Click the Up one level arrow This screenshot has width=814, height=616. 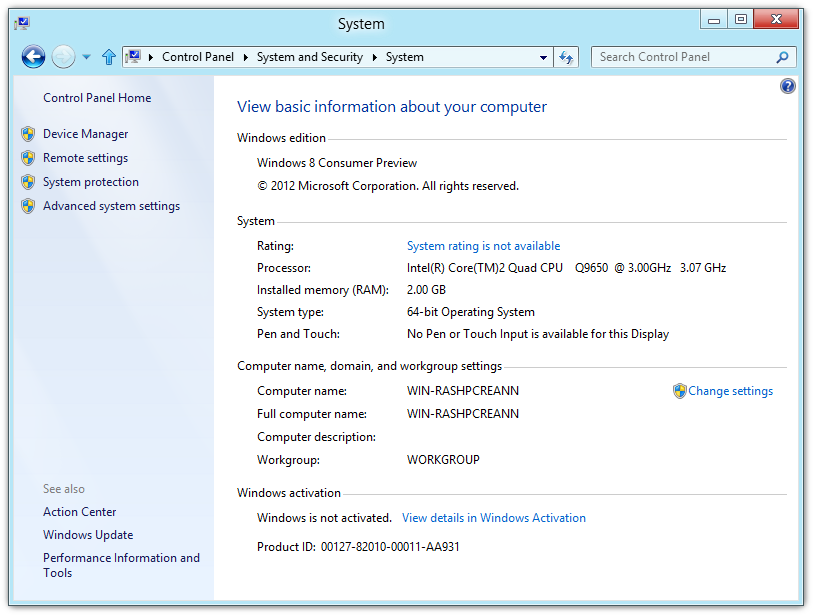(x=108, y=57)
